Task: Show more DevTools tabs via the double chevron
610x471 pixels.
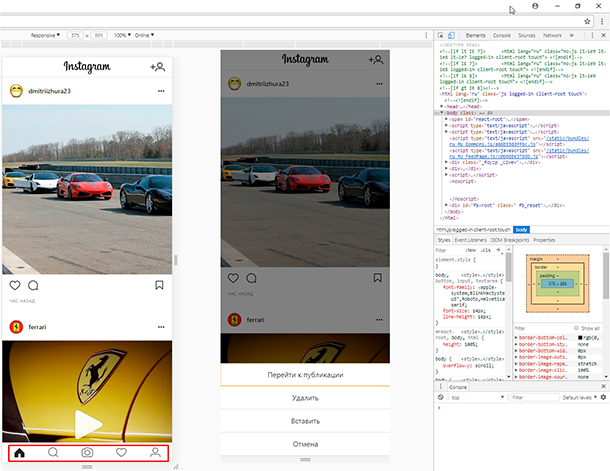Action: point(571,35)
